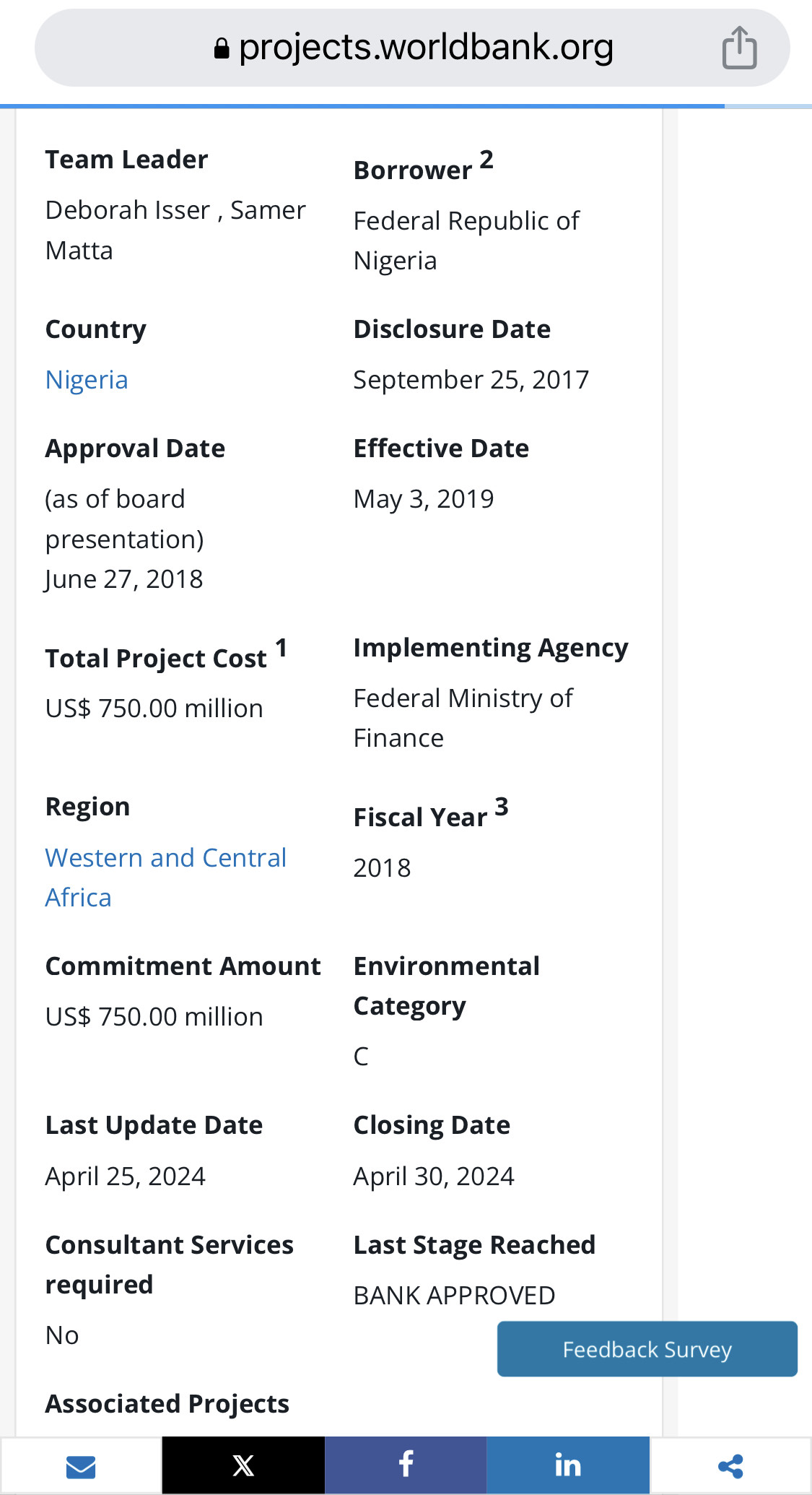
Task: Select the environmental category value C
Action: 361,1057
